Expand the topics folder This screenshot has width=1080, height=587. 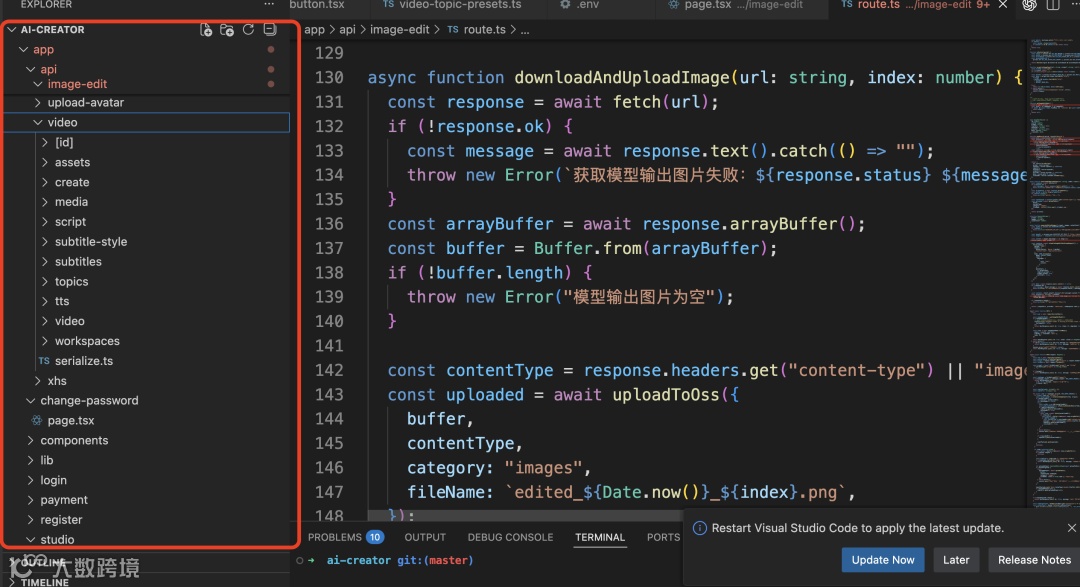coord(45,281)
